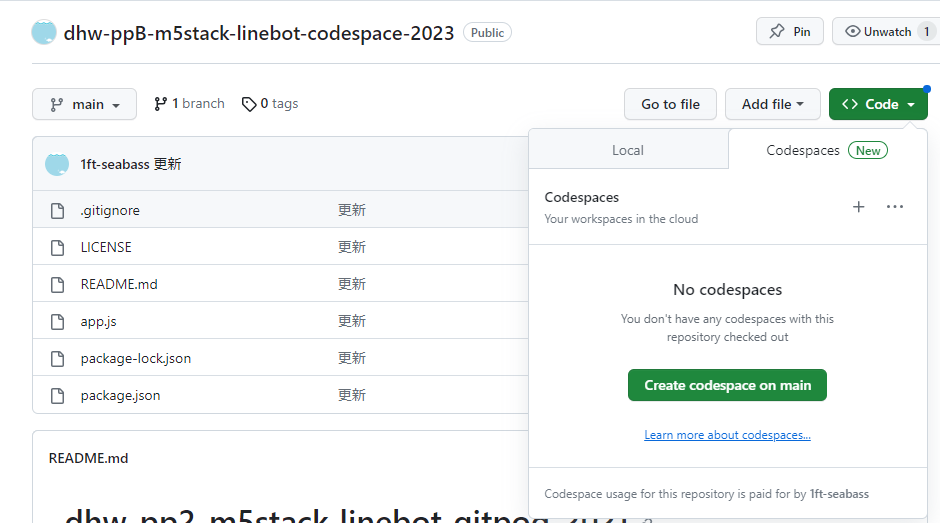The height and width of the screenshot is (523, 940).
Task: Open the 更新 commit message for LICENSE
Action: click(352, 247)
